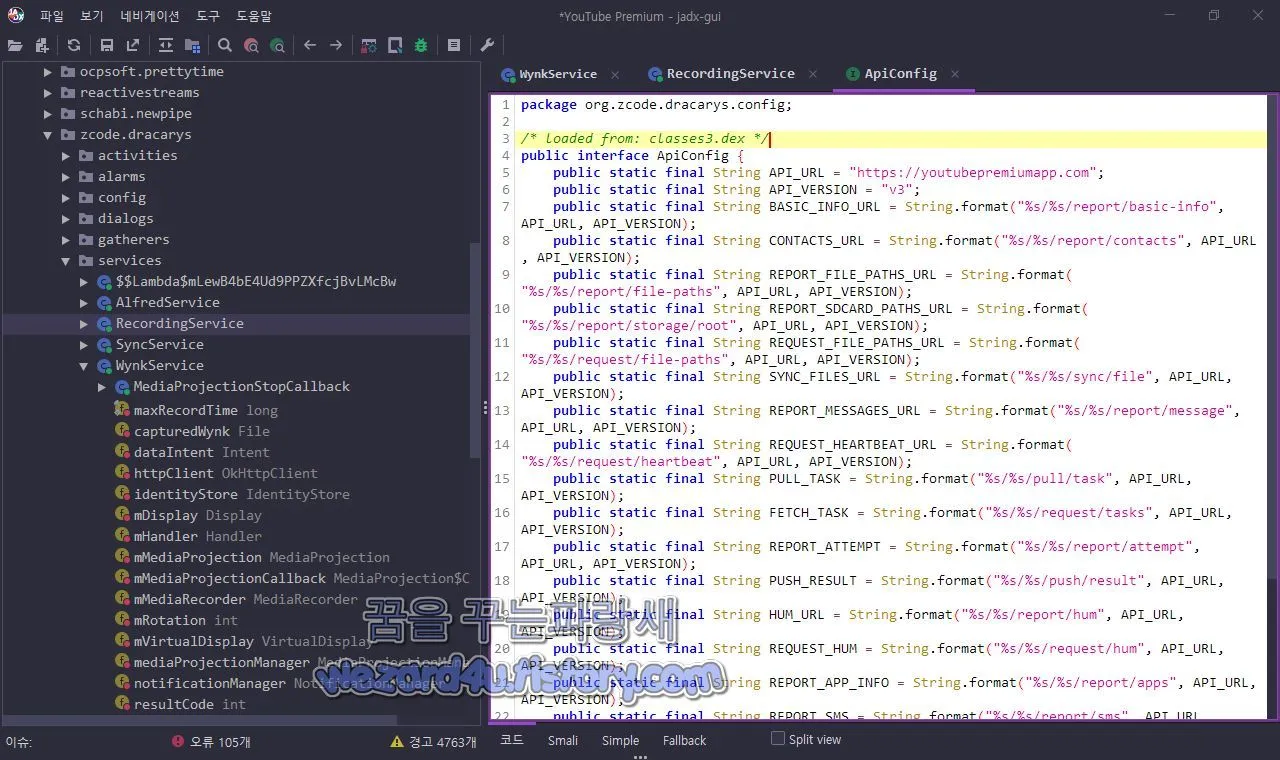The width and height of the screenshot is (1280, 760).
Task: Select the config package in the tree
Action: (x=122, y=198)
